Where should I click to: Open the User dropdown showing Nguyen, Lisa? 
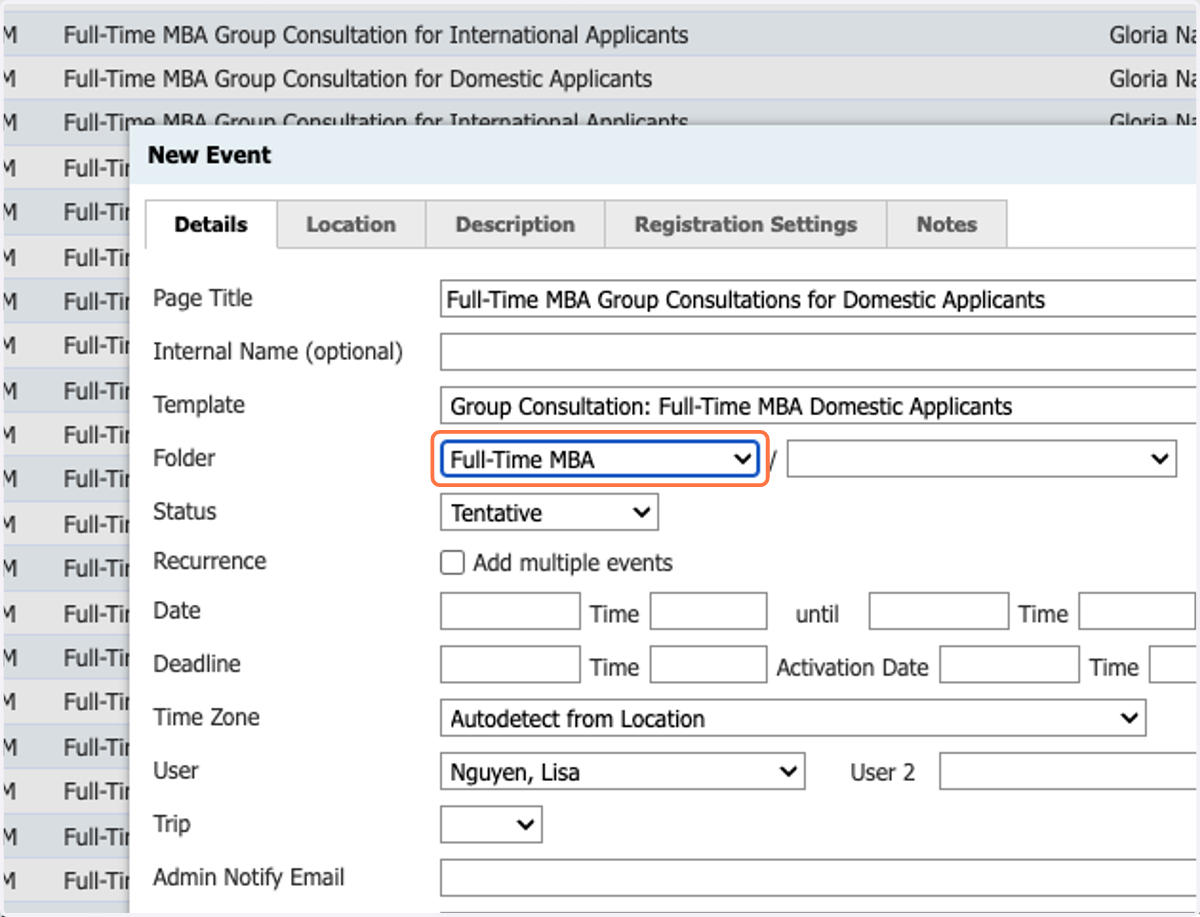tap(622, 772)
